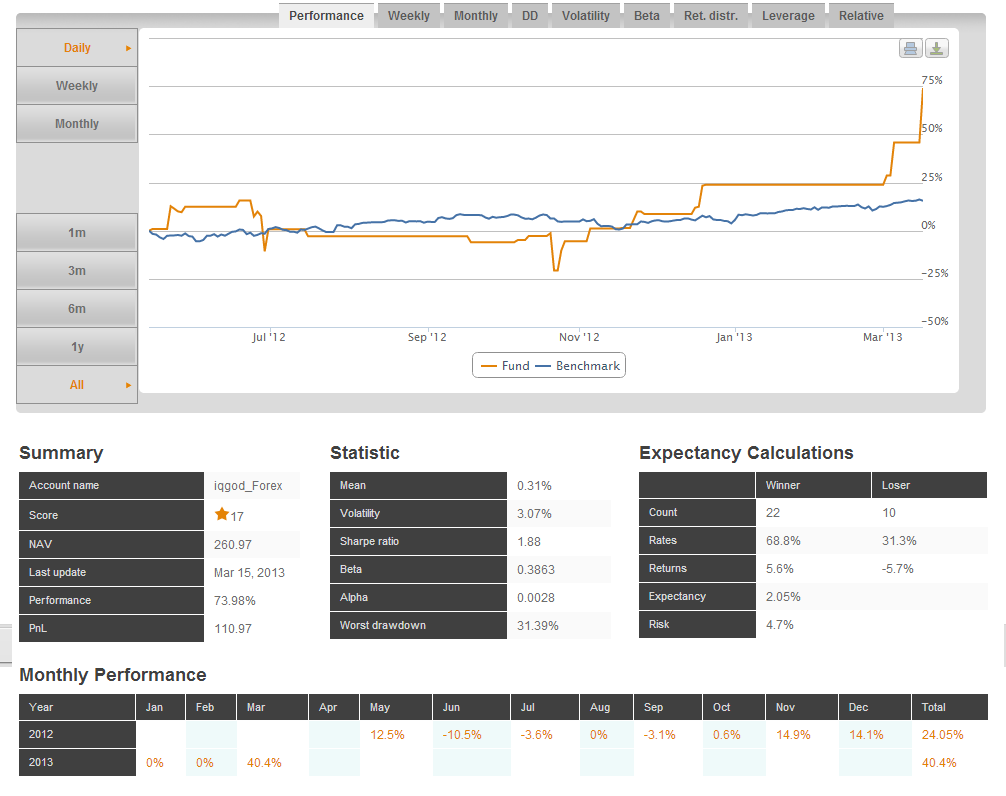Click the Volatility value 3.07%
The height and width of the screenshot is (796, 1006).
[534, 514]
